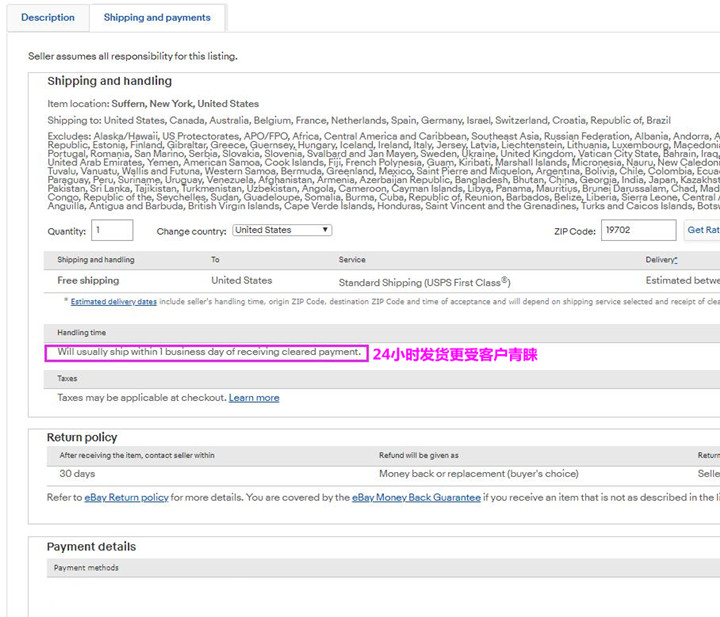Click the Free shipping table cell
This screenshot has height=617, width=720.
88,281
